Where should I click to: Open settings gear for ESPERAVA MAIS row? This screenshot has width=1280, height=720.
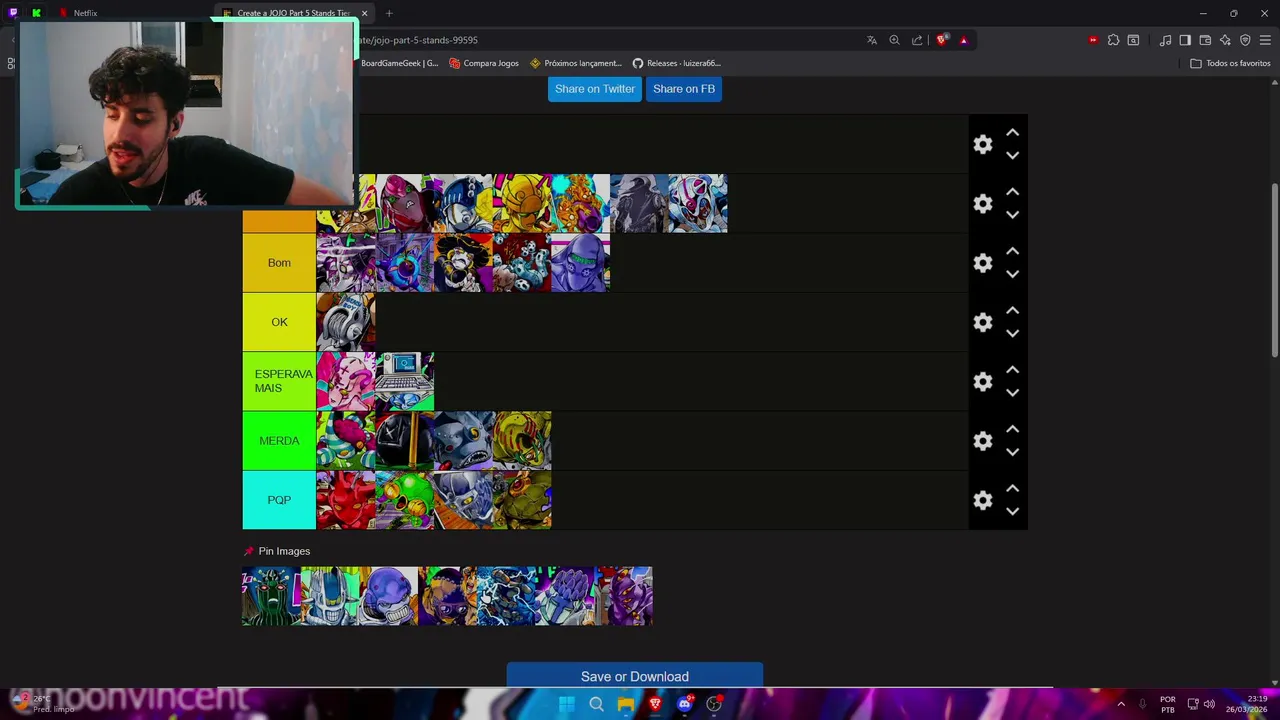983,381
